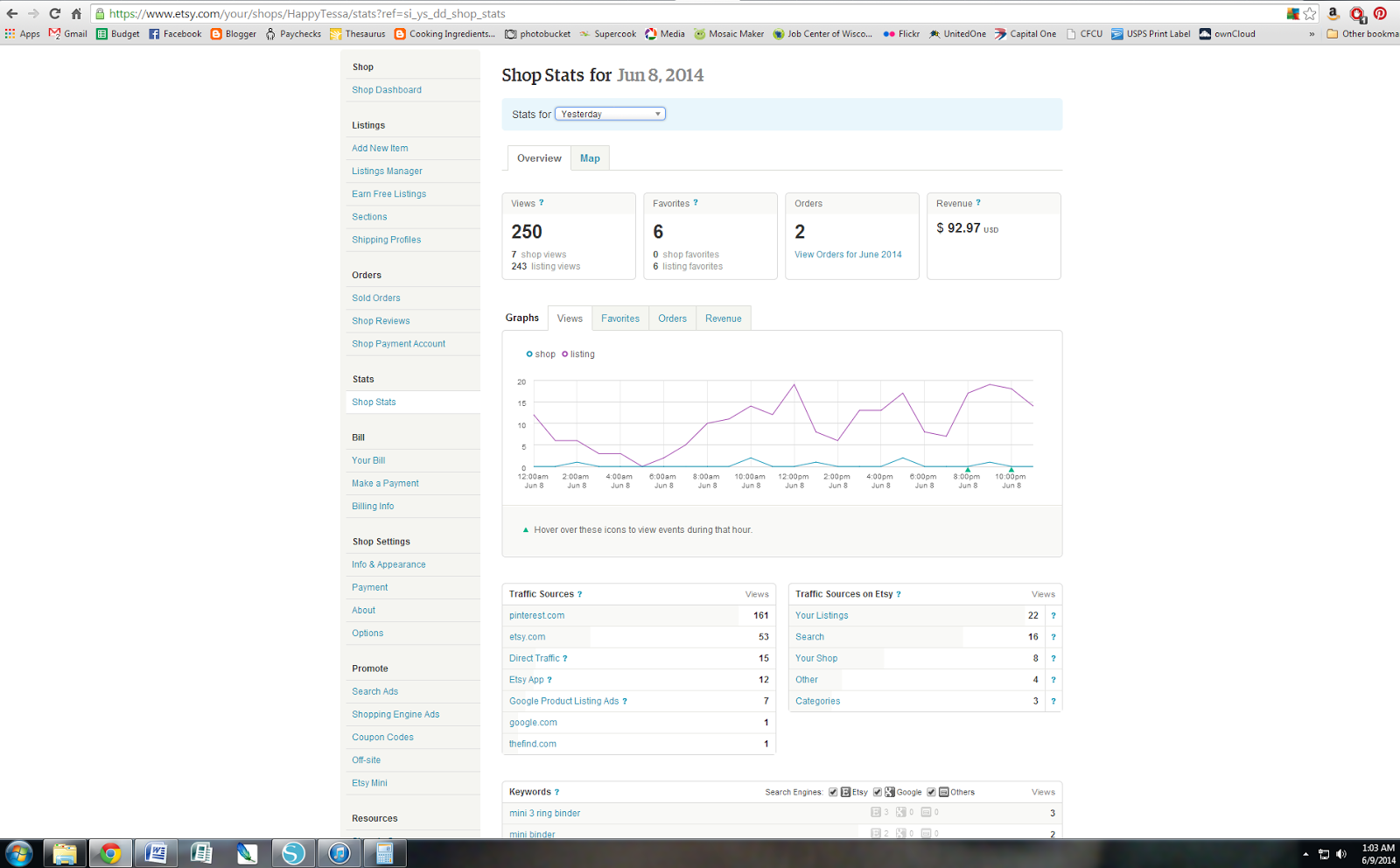Toggle the shop series in graph legend
The height and width of the screenshot is (868, 1400).
pos(541,354)
